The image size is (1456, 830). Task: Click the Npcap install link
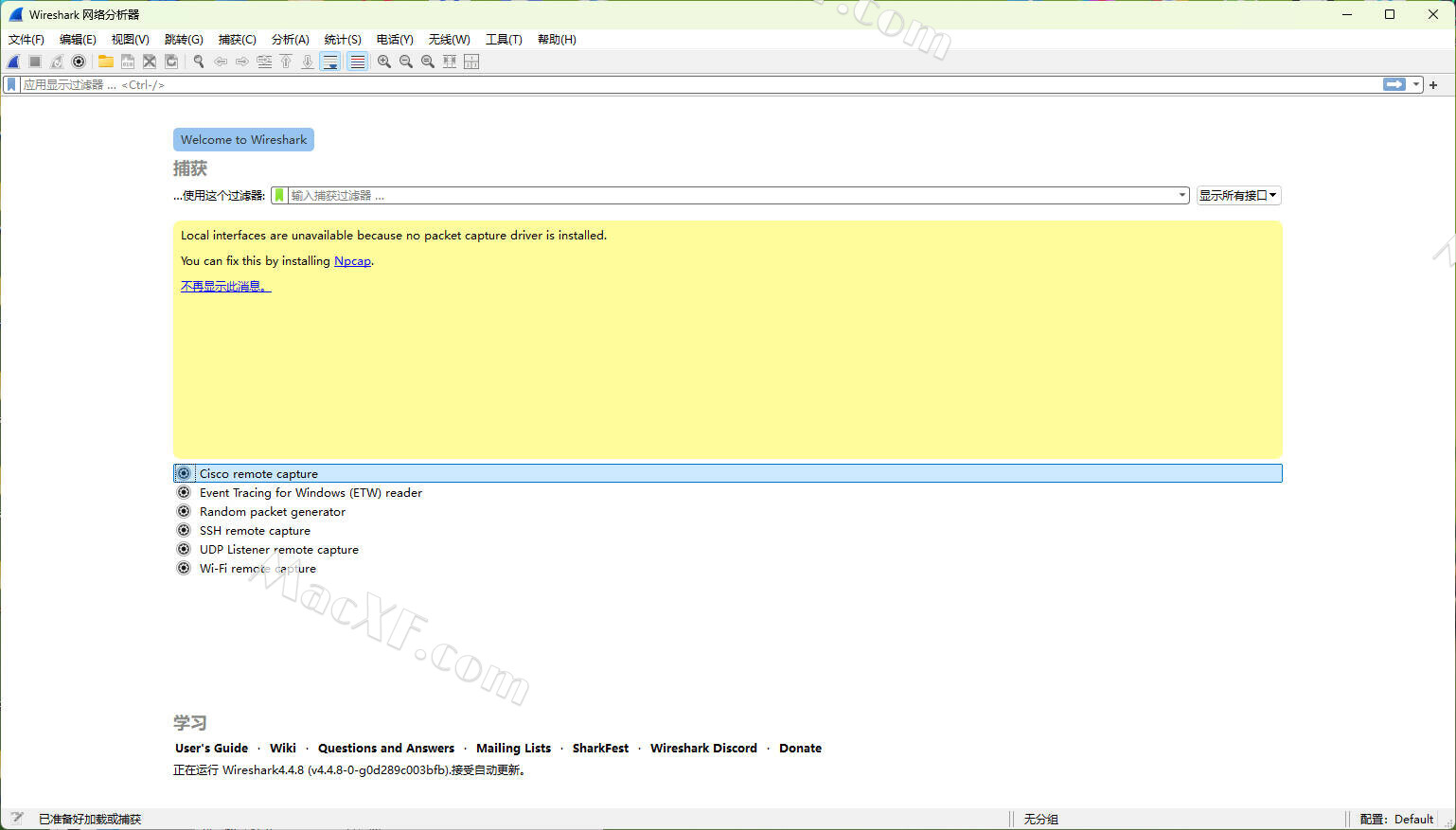(x=352, y=261)
